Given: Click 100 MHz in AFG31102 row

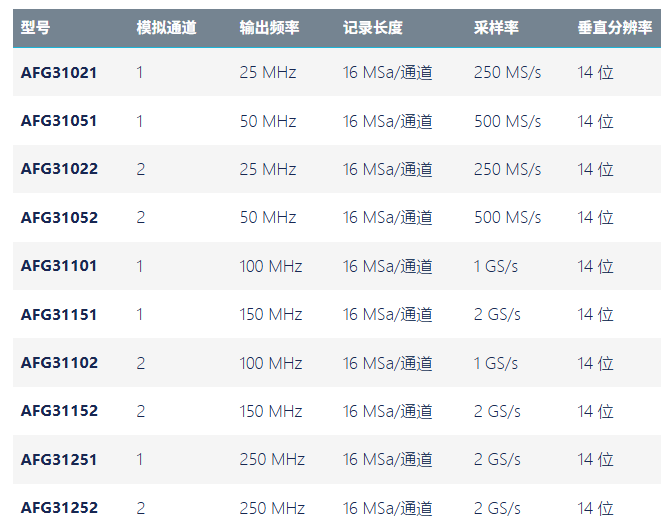Looking at the screenshot, I should [271, 363].
